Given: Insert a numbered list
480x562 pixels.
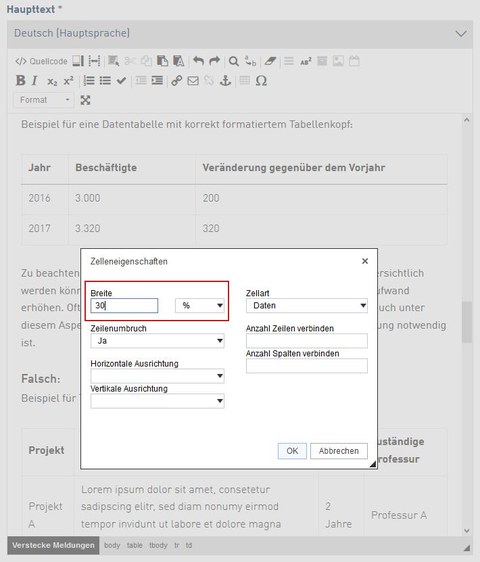Looking at the screenshot, I should click(89, 81).
